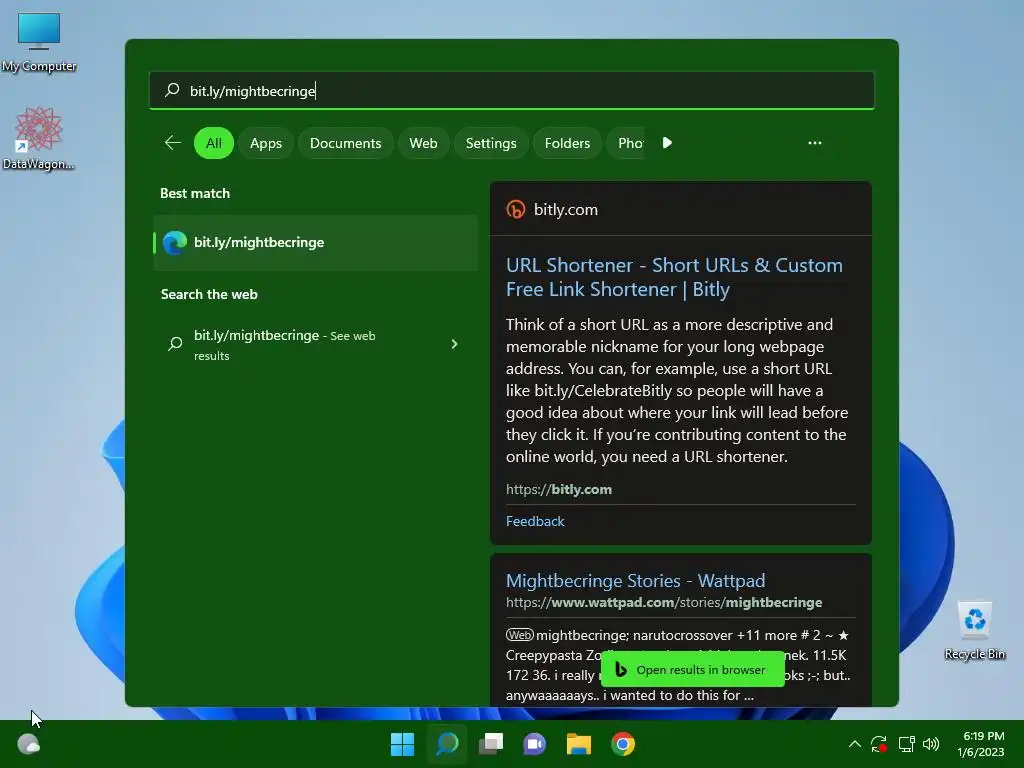Open the volume speaker tray icon
Viewport: 1024px width, 768px height.
[931, 744]
